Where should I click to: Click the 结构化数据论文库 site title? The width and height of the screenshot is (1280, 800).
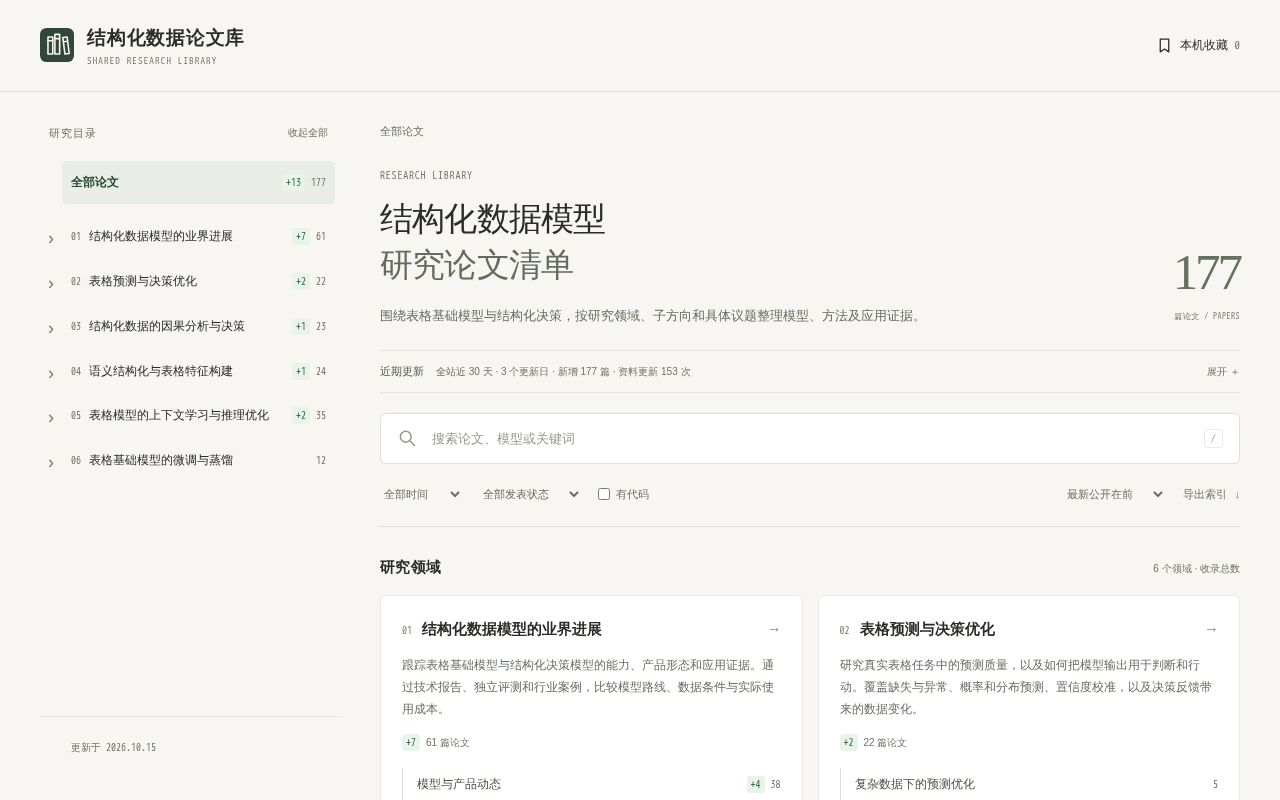coord(165,38)
